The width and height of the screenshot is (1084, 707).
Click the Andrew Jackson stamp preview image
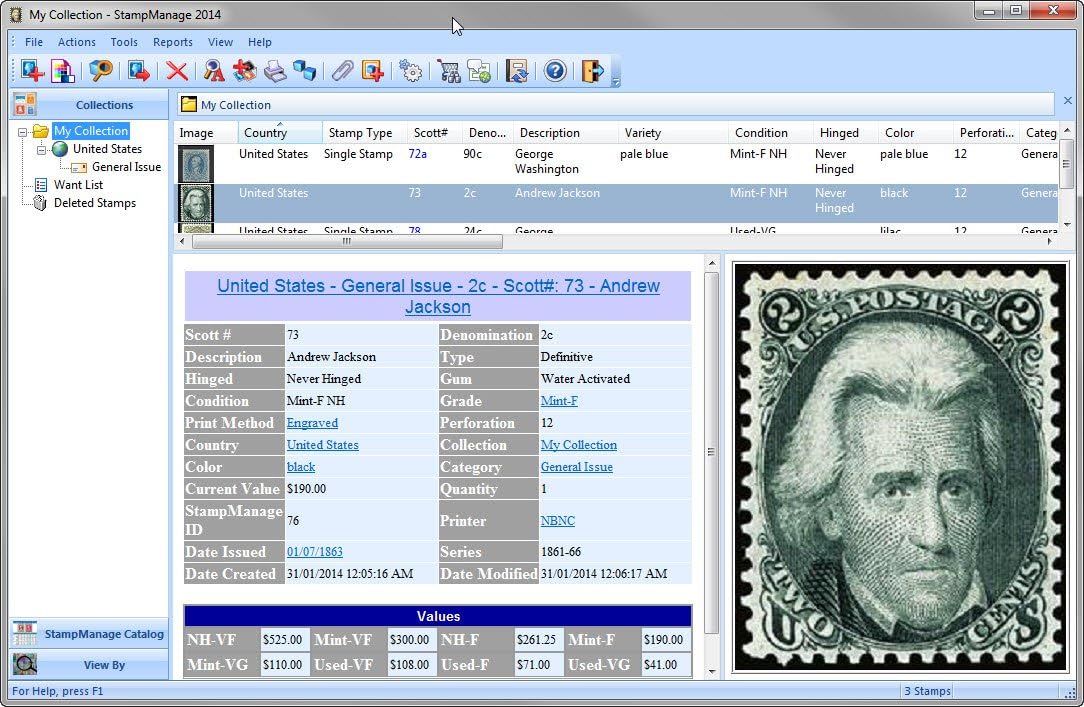coord(895,465)
